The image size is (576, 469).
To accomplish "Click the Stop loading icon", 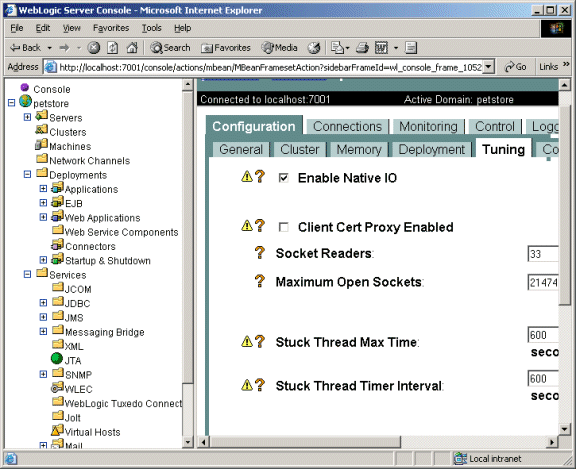I will 94,48.
